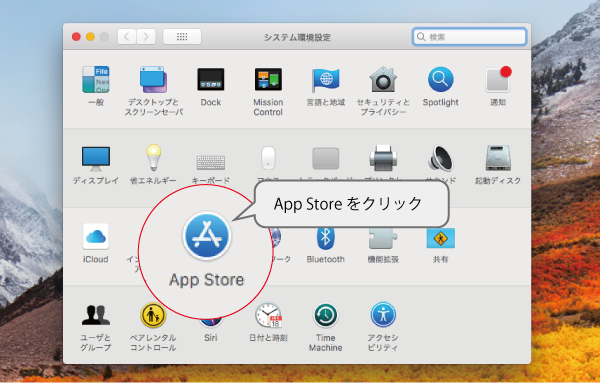Viewport: 600px width, 383px height.
Task: Open Notifications (通知) preferences
Action: point(498,80)
